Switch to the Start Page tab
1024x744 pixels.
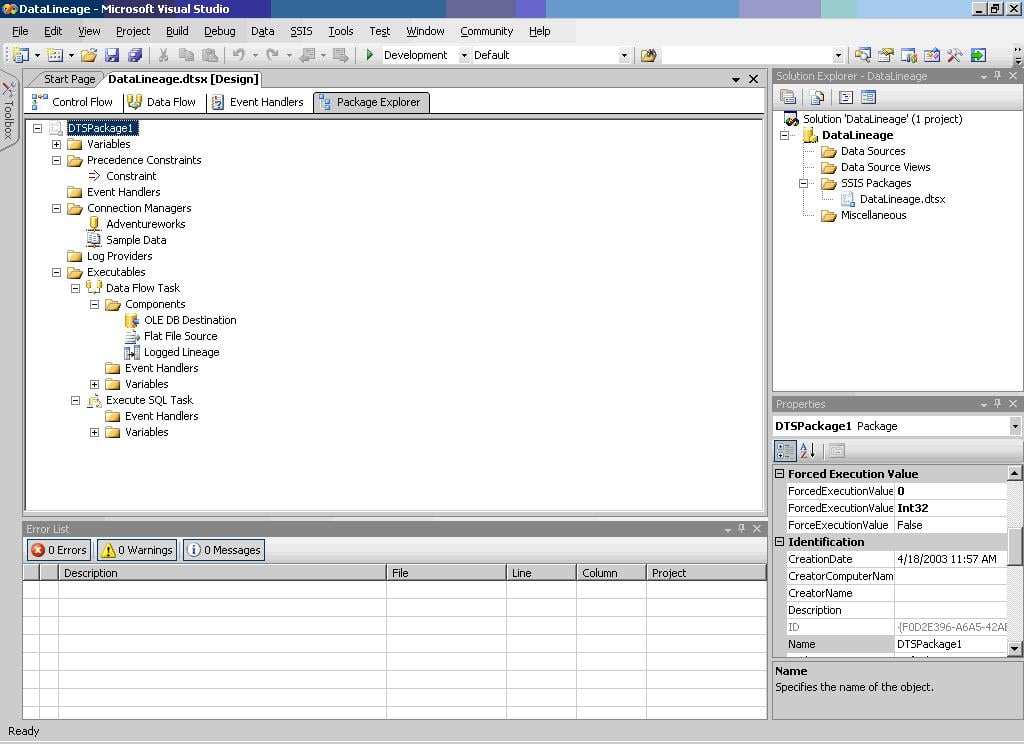pos(69,79)
